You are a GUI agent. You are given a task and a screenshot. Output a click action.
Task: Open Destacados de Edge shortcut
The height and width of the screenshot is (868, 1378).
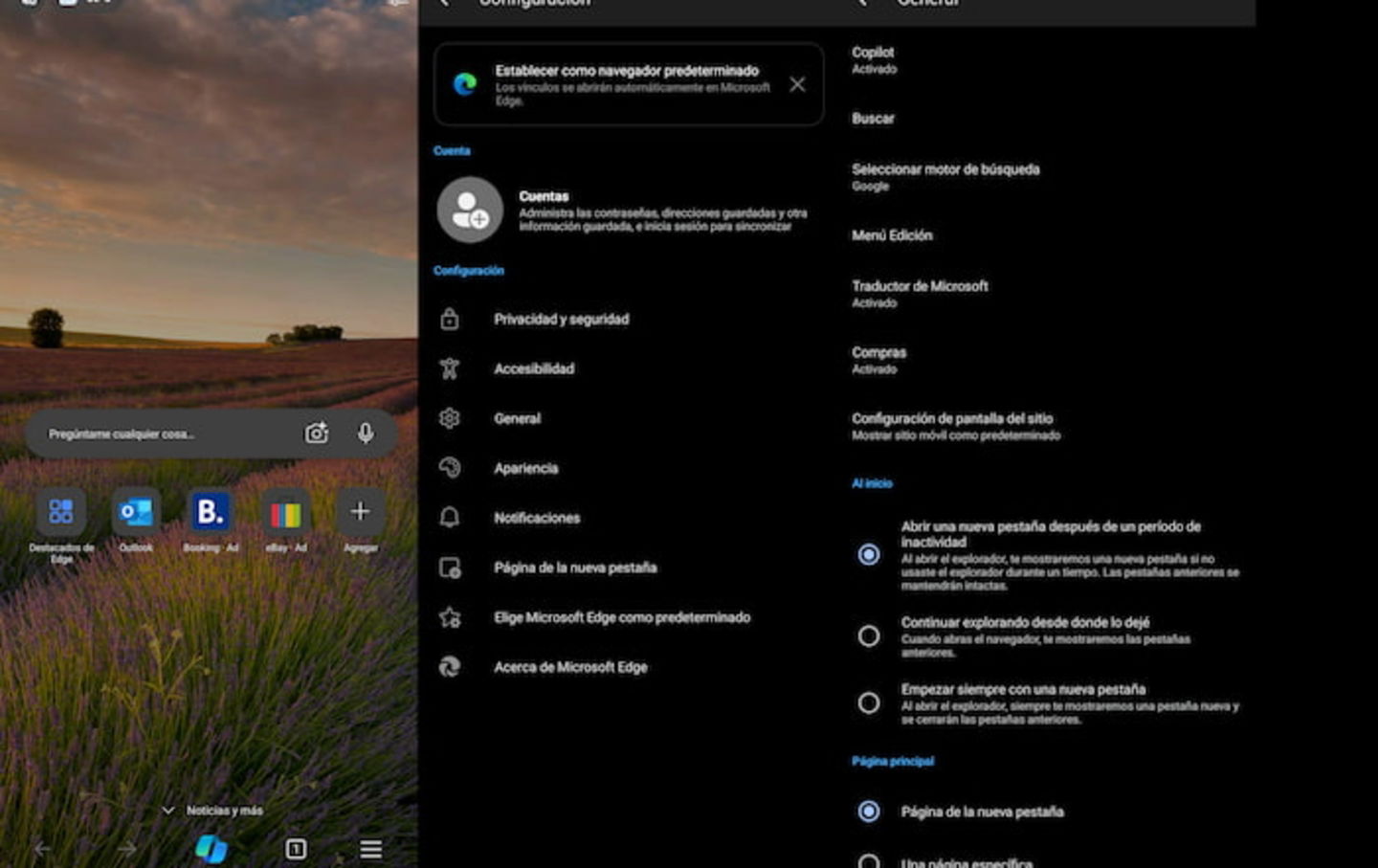tap(61, 512)
